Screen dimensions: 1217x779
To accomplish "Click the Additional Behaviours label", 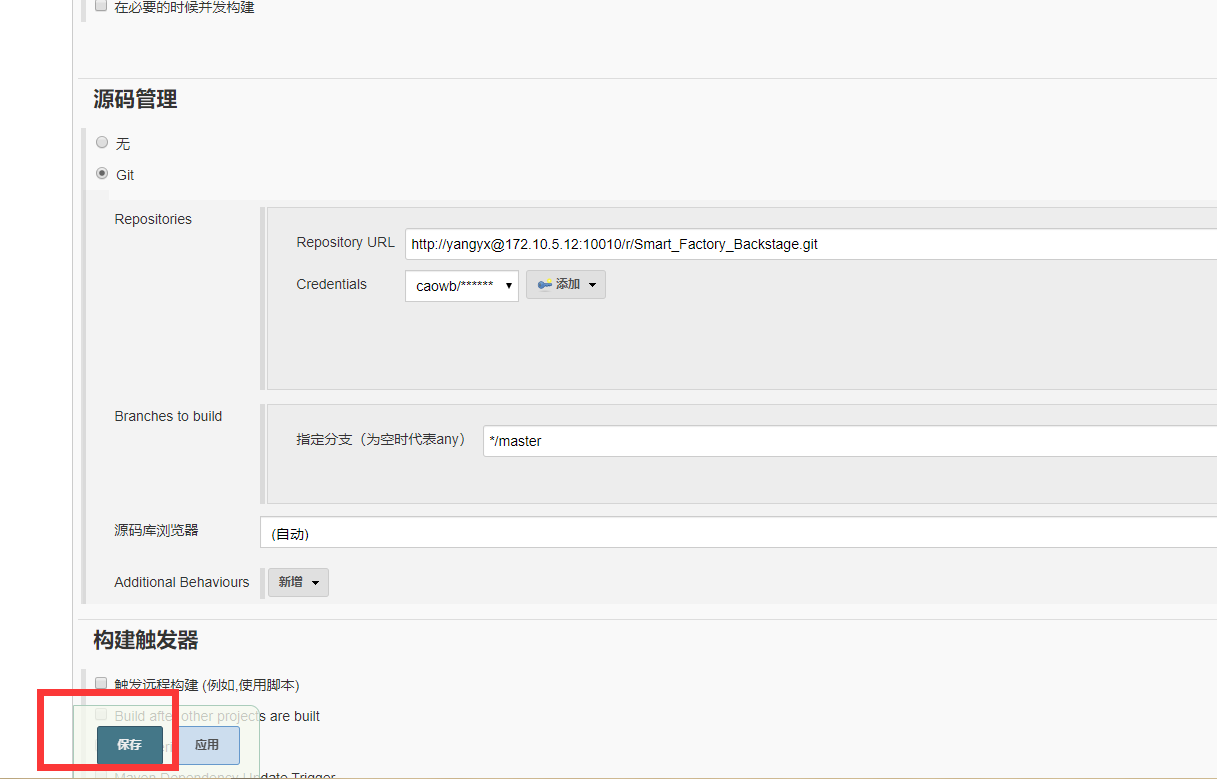I will 182,582.
